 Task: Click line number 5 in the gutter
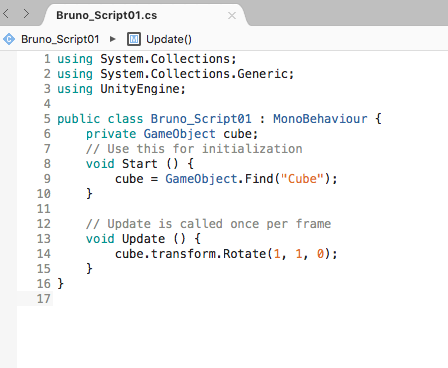[x=47, y=119]
